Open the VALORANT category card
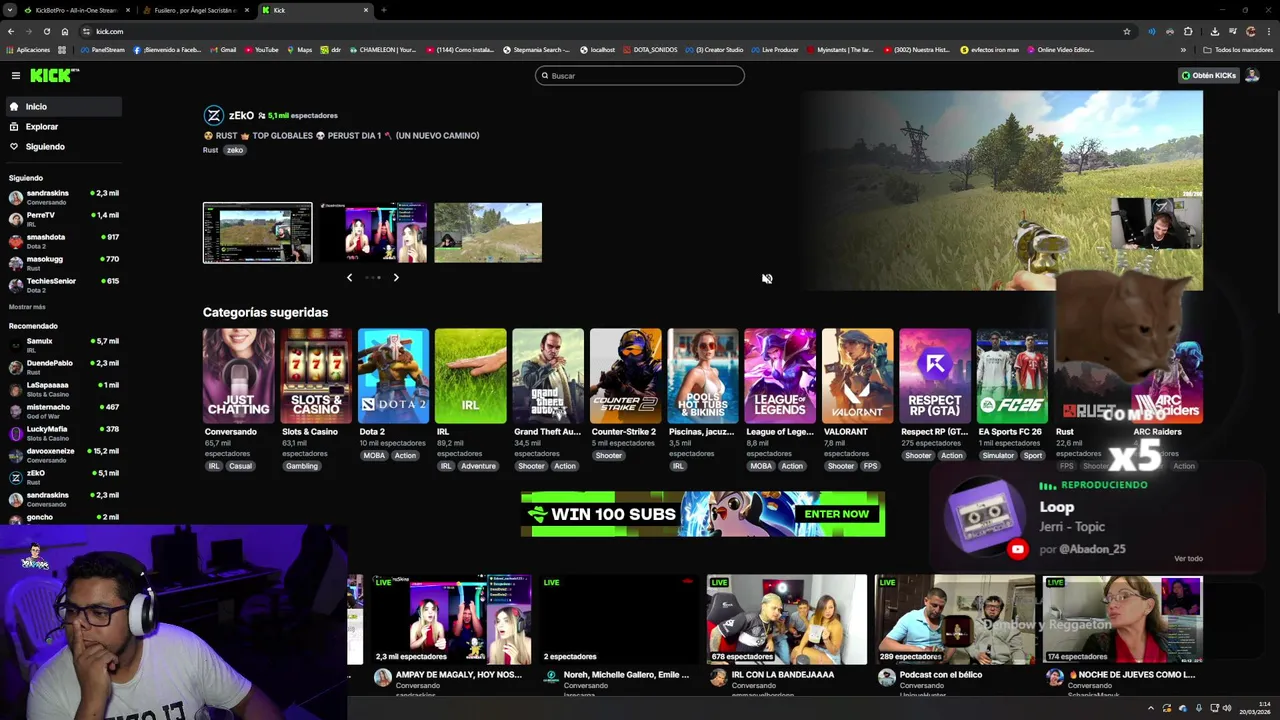The image size is (1280, 720). (858, 376)
